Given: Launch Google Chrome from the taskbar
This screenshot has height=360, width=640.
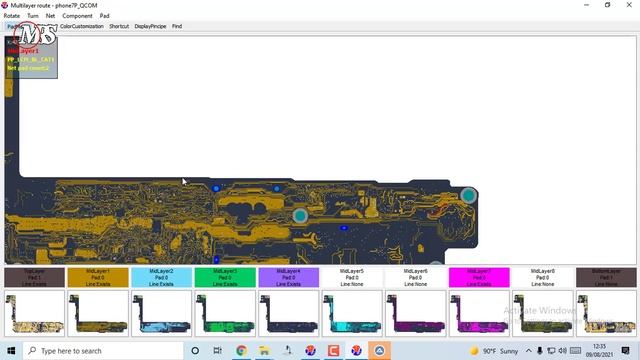Looking at the screenshot, I should [241, 351].
